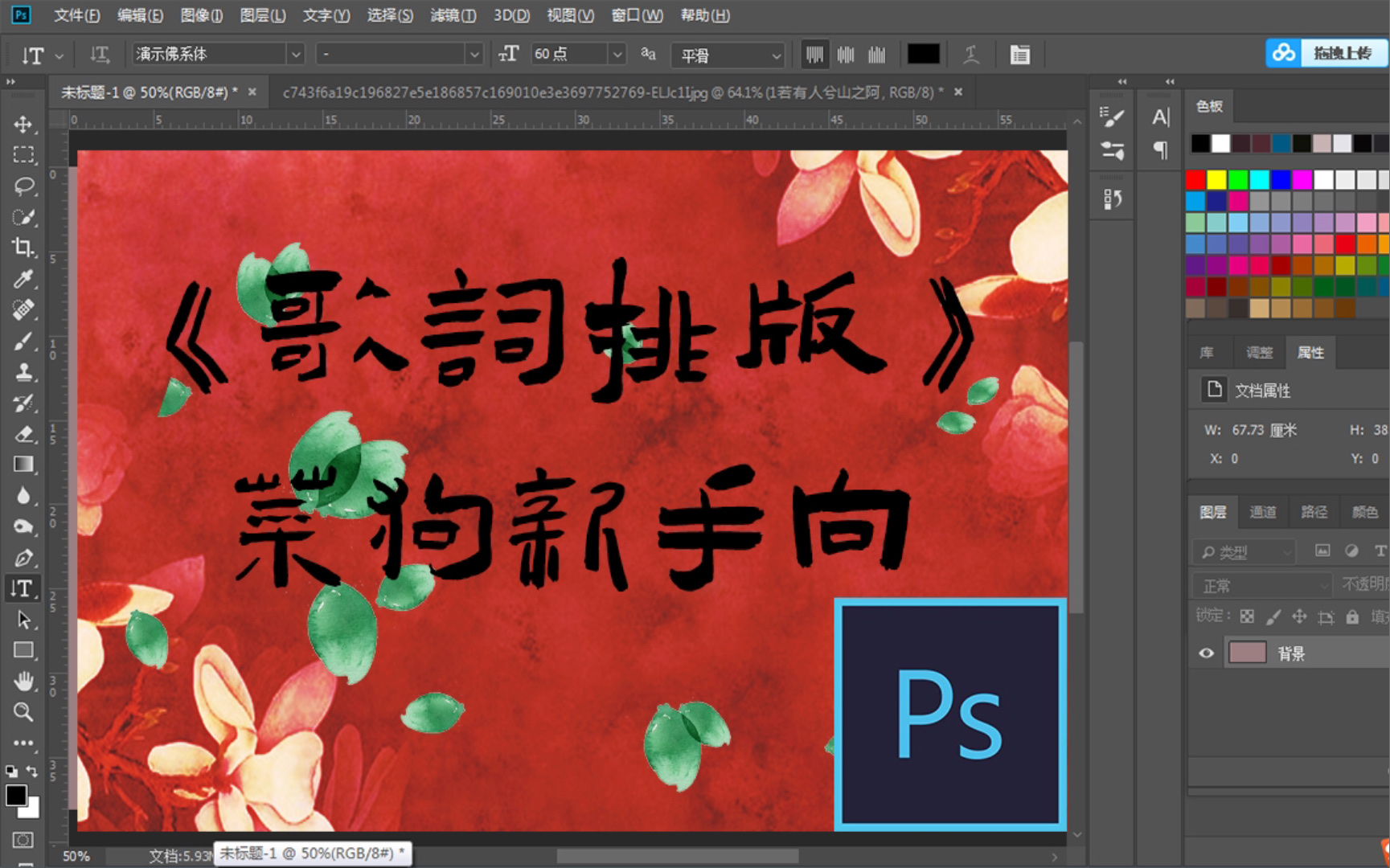
Task: Open the Paragraph panel icon
Action: point(1160,149)
